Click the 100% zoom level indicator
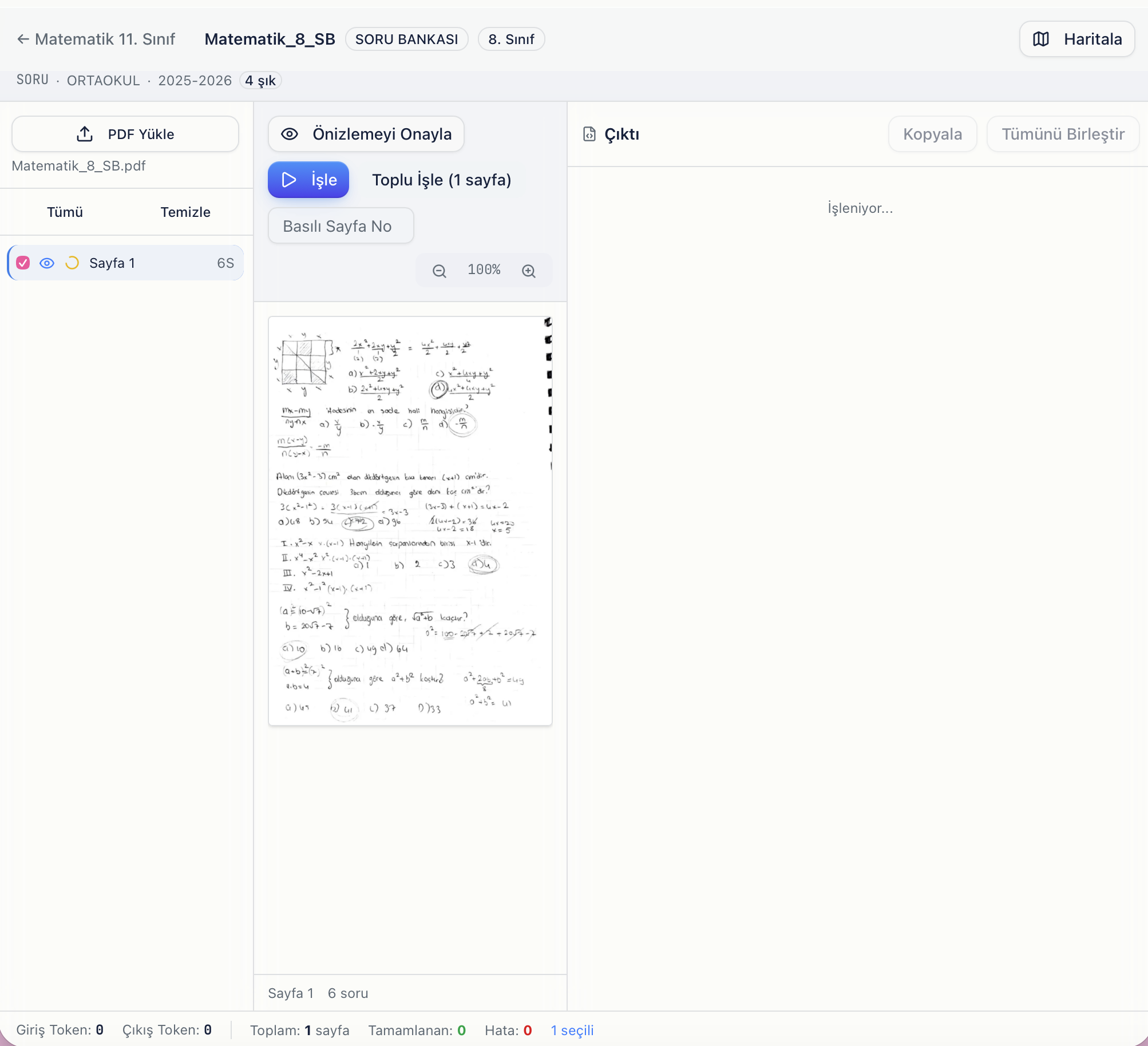1148x1046 pixels. tap(484, 270)
